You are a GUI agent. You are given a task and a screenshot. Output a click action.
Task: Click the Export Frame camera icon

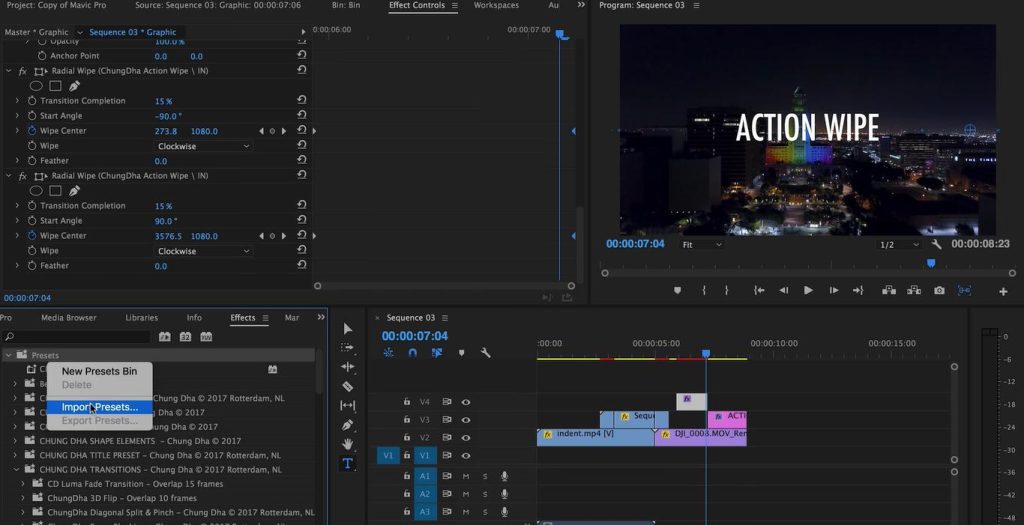coord(939,291)
